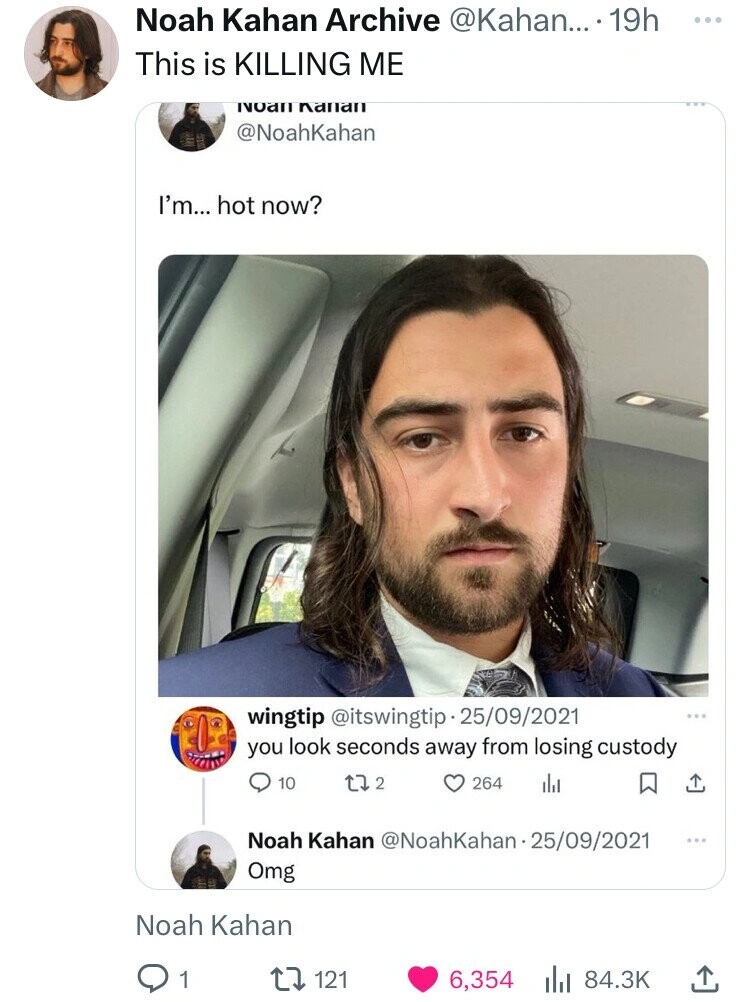Open more options for the main post

710,21
